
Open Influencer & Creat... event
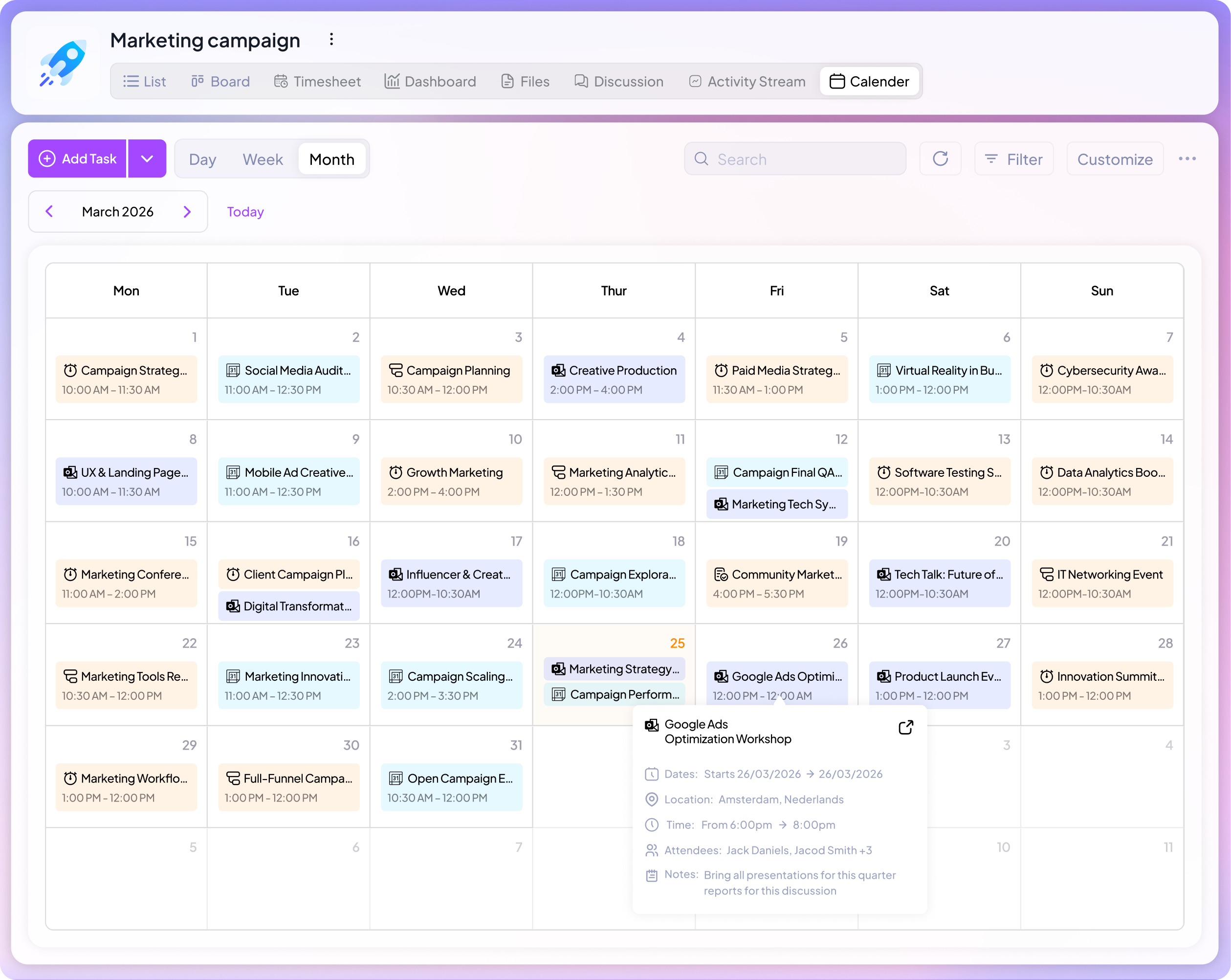(x=452, y=583)
